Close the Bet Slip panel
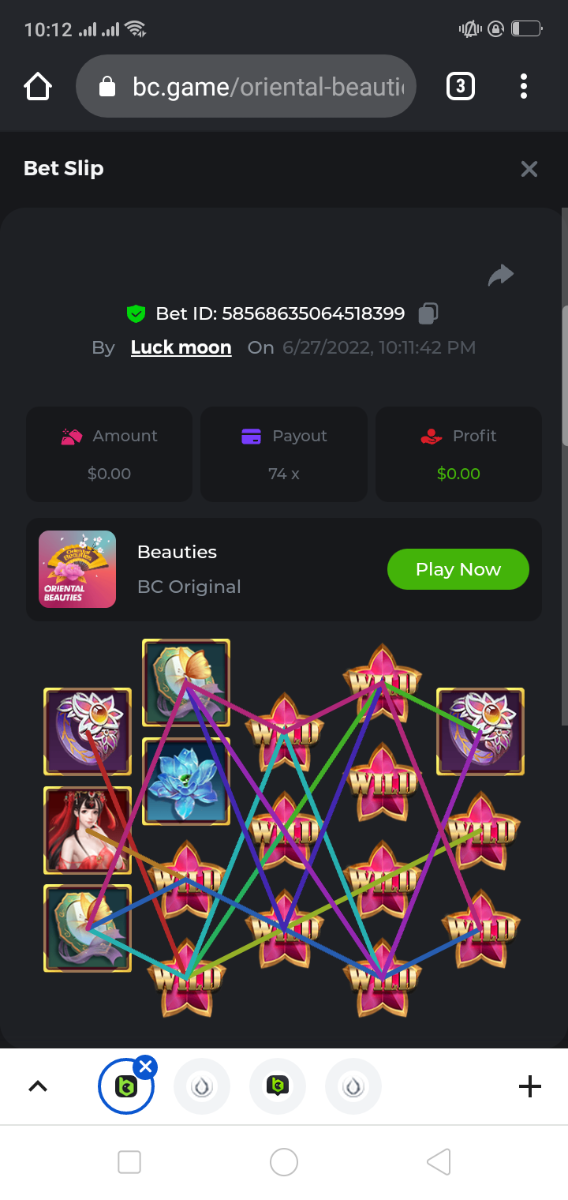This screenshot has height=1200, width=568. [x=529, y=169]
